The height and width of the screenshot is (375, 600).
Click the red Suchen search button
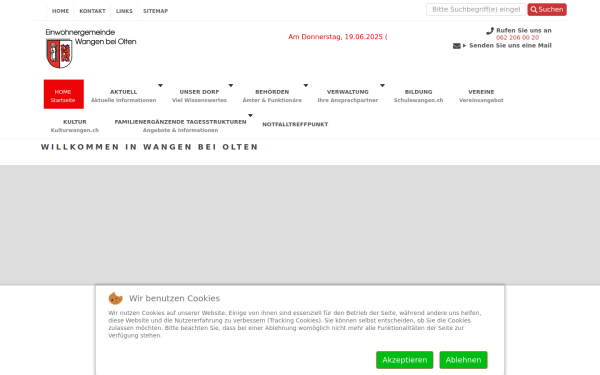[547, 10]
